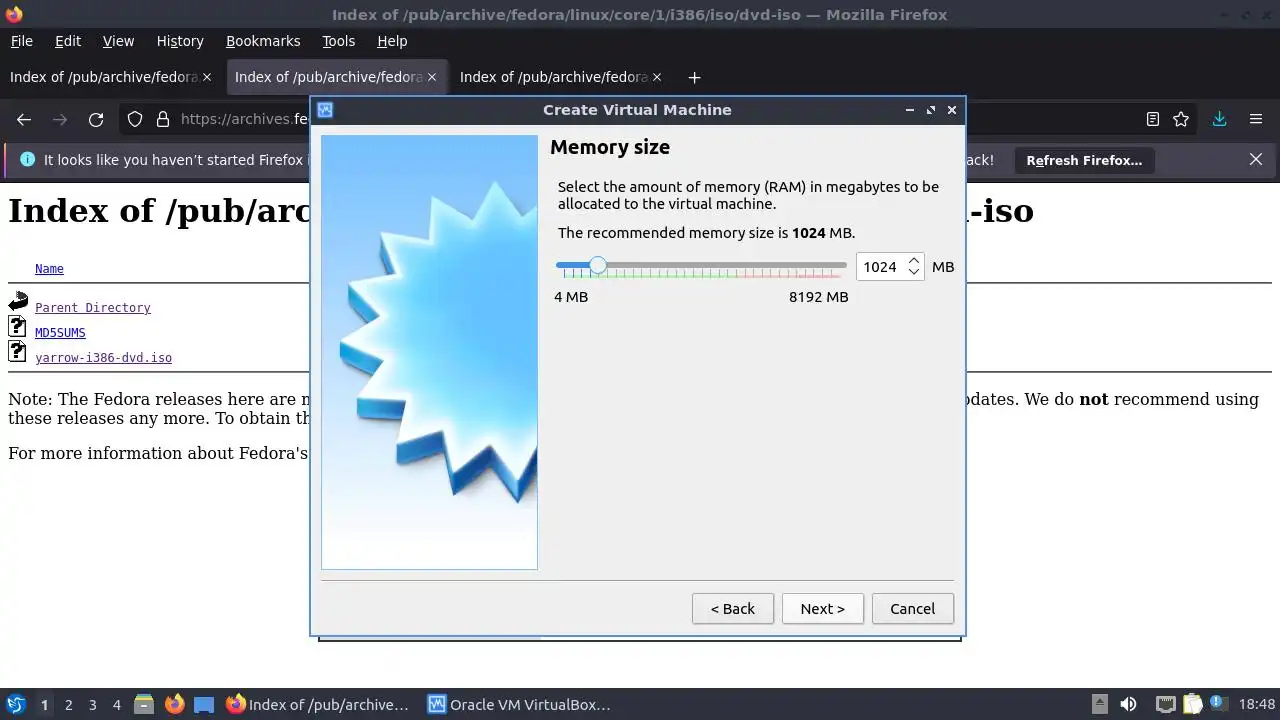The height and width of the screenshot is (720, 1280).
Task: Switch to the first Firefox tab
Action: tap(103, 77)
